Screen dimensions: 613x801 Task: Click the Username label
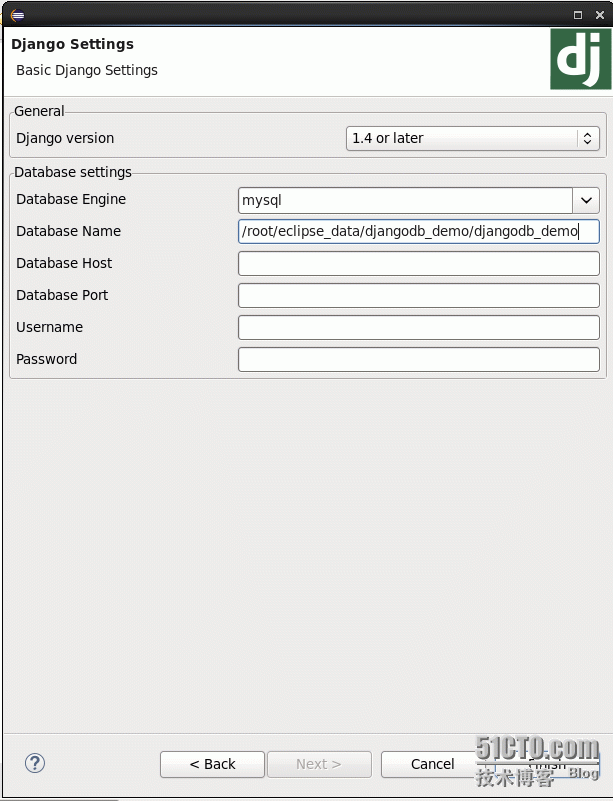(50, 327)
